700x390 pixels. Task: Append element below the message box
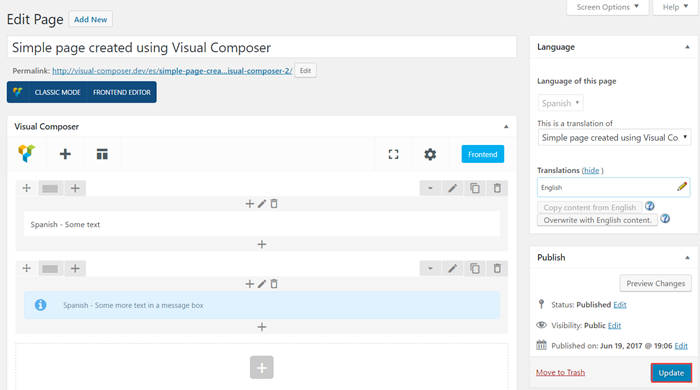[x=262, y=327]
